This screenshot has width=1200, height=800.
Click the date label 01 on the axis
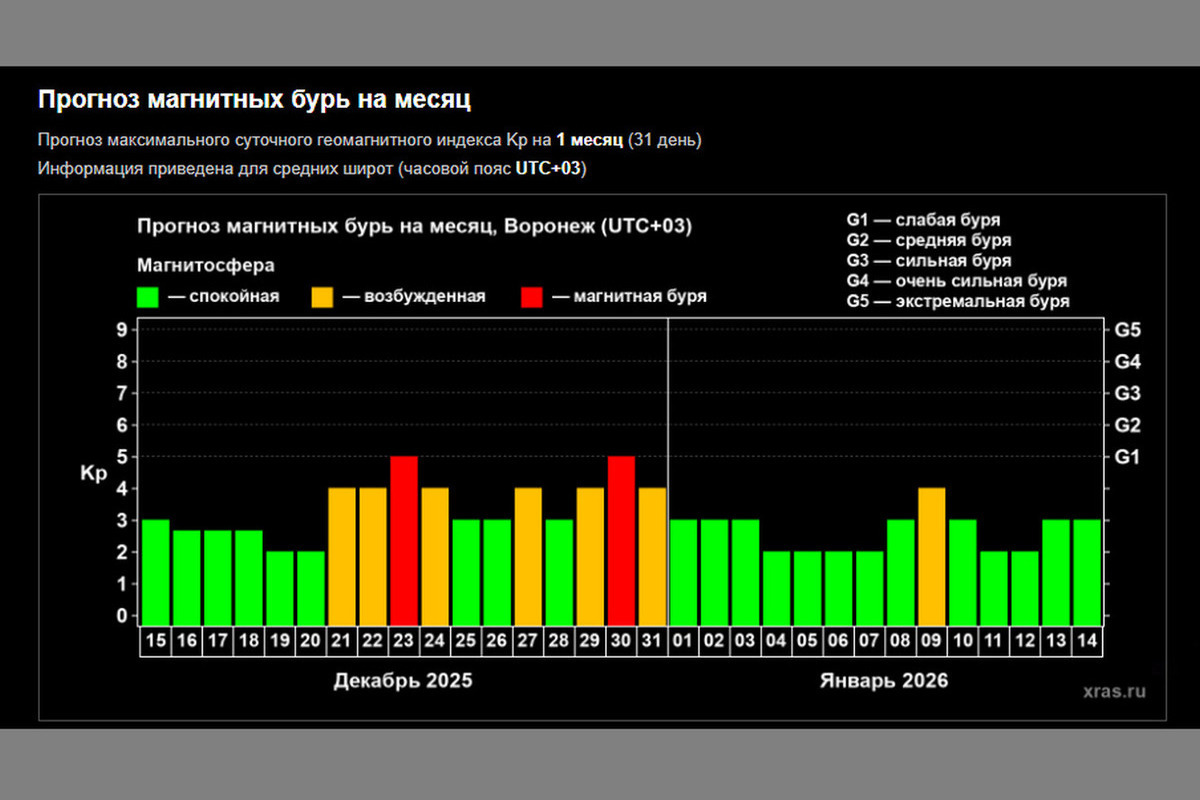684,643
